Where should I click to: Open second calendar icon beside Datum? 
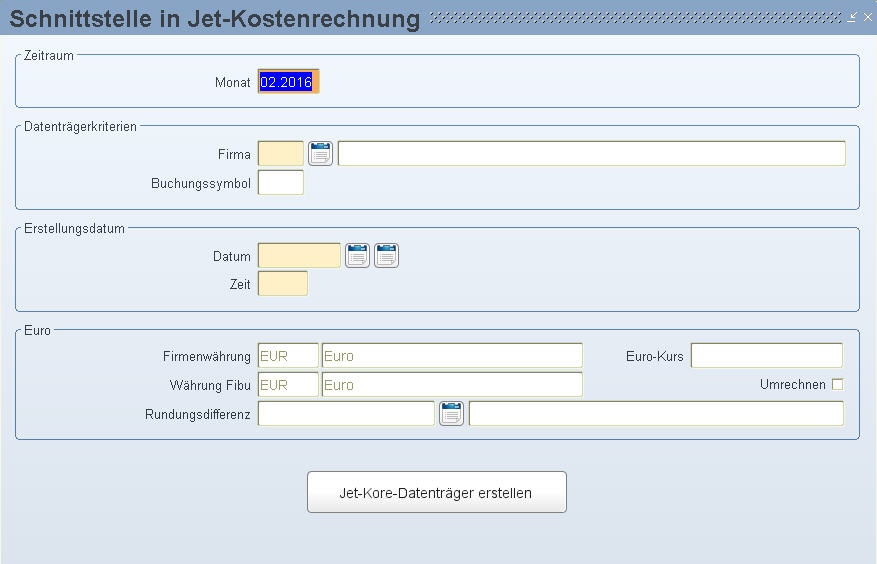point(386,256)
